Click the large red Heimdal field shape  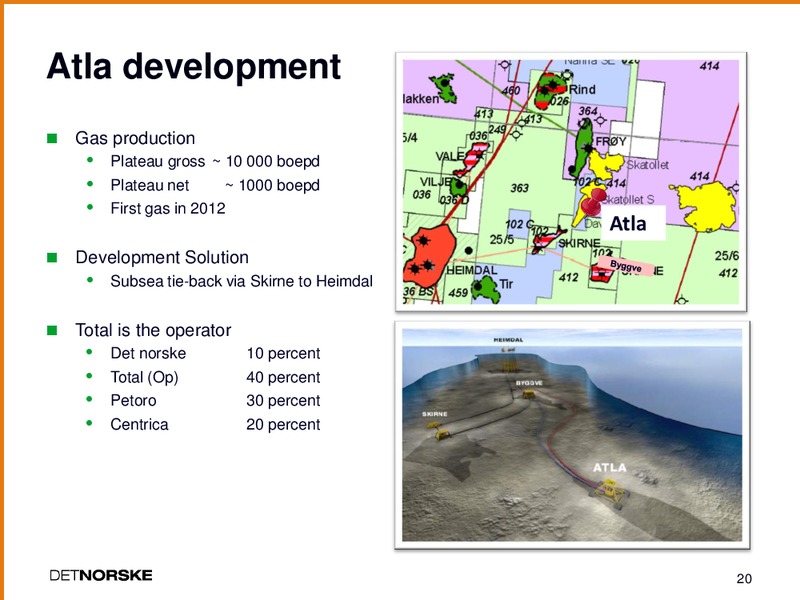(x=429, y=254)
